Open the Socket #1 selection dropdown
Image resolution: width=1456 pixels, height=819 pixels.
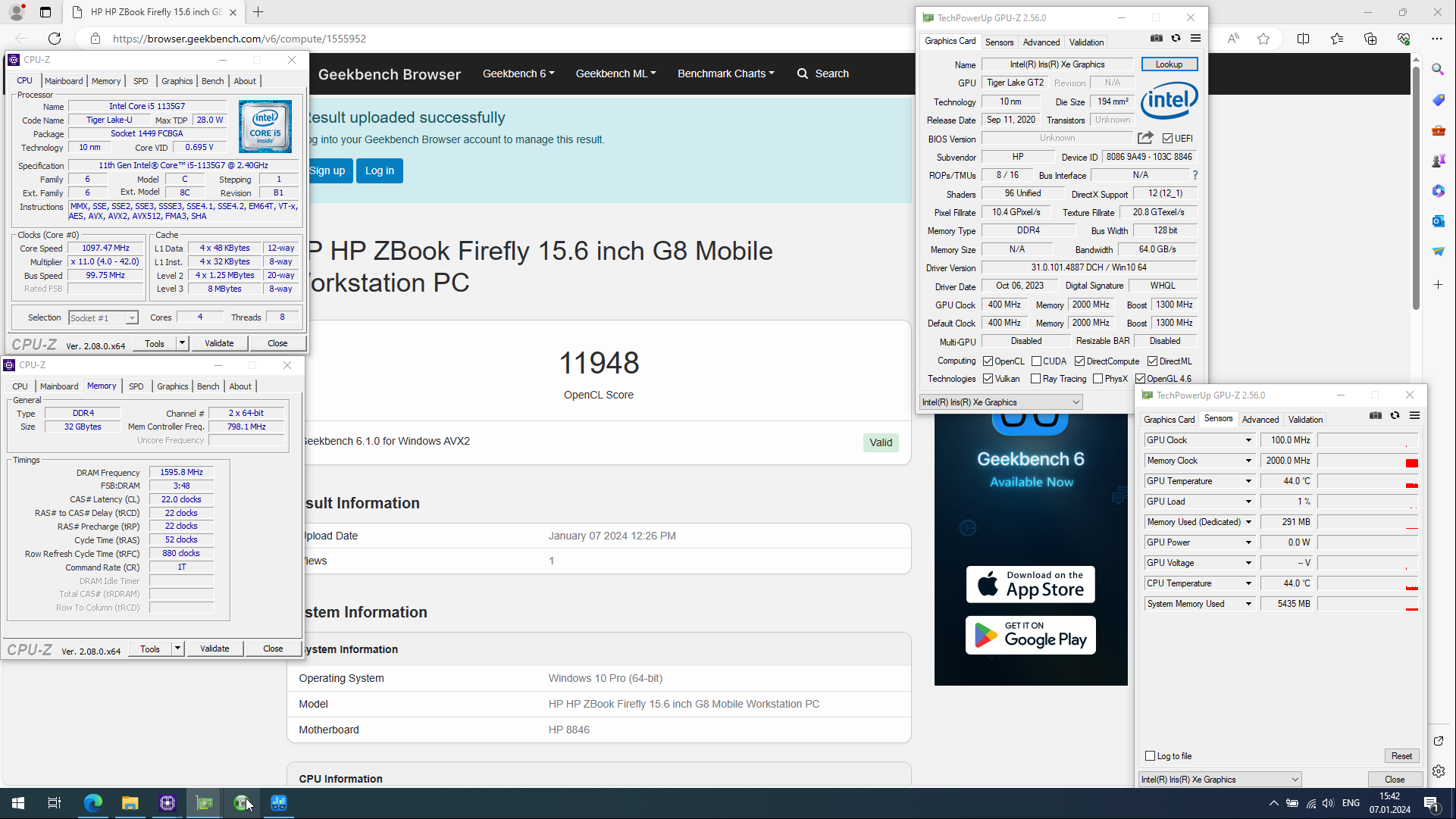[x=103, y=318]
